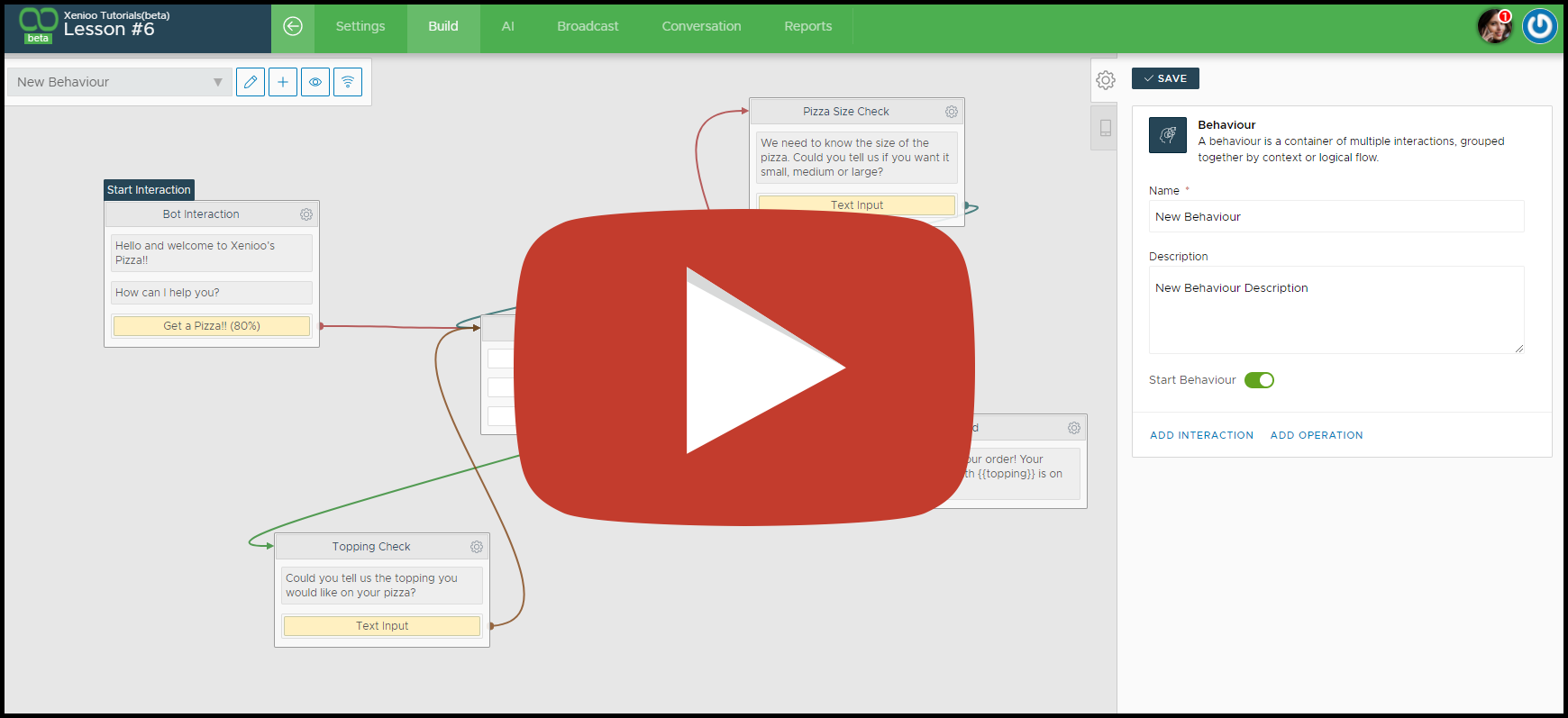Click the Hello and welcome message
This screenshot has height=718, width=1568.
point(212,253)
